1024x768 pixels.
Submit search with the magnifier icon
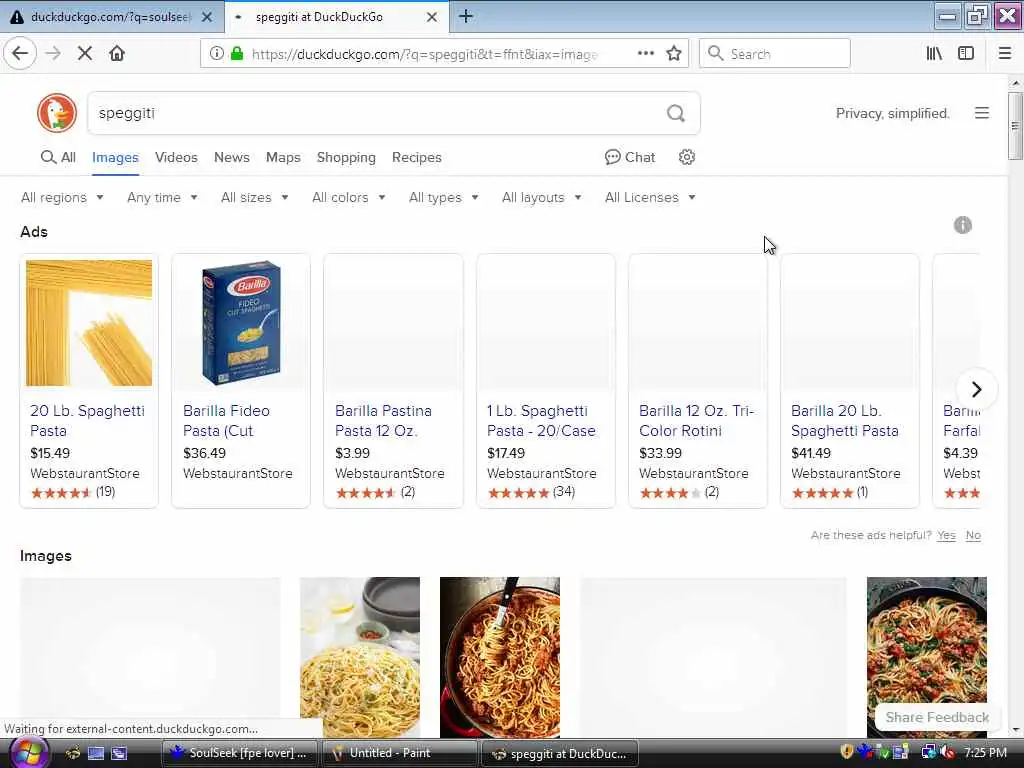point(676,114)
